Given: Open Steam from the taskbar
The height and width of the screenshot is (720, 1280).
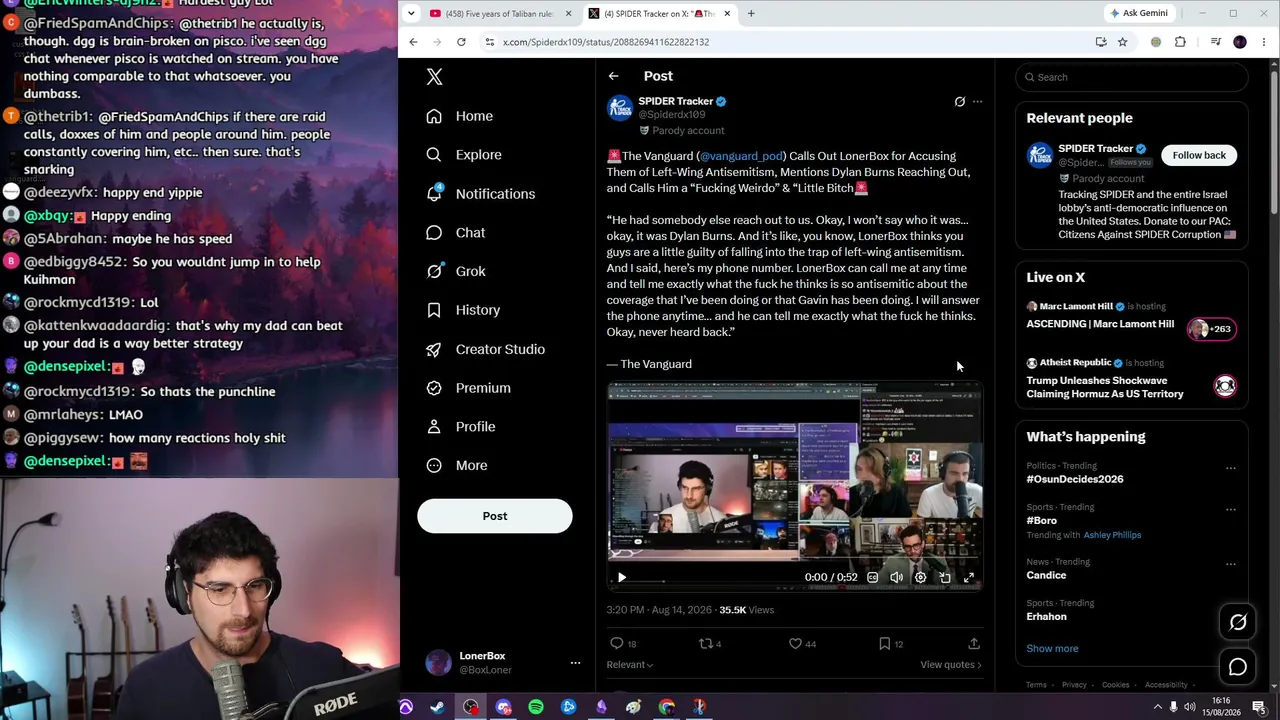Looking at the screenshot, I should 438,707.
